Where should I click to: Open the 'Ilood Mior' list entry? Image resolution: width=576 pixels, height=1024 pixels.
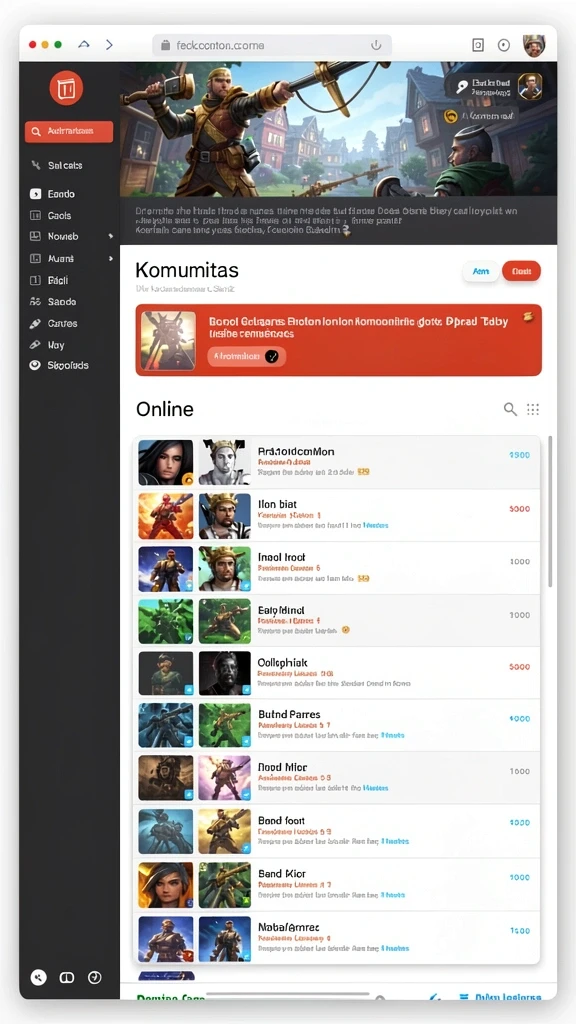tap(336, 778)
